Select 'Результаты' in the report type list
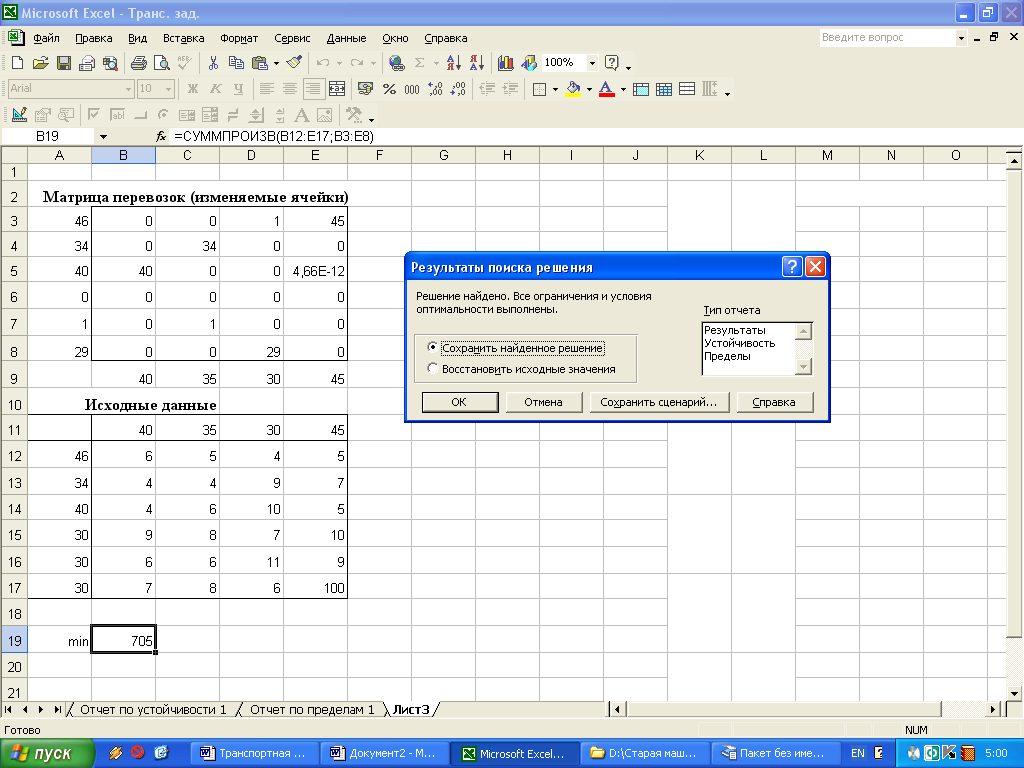The width and height of the screenshot is (1024, 768). 735,330
